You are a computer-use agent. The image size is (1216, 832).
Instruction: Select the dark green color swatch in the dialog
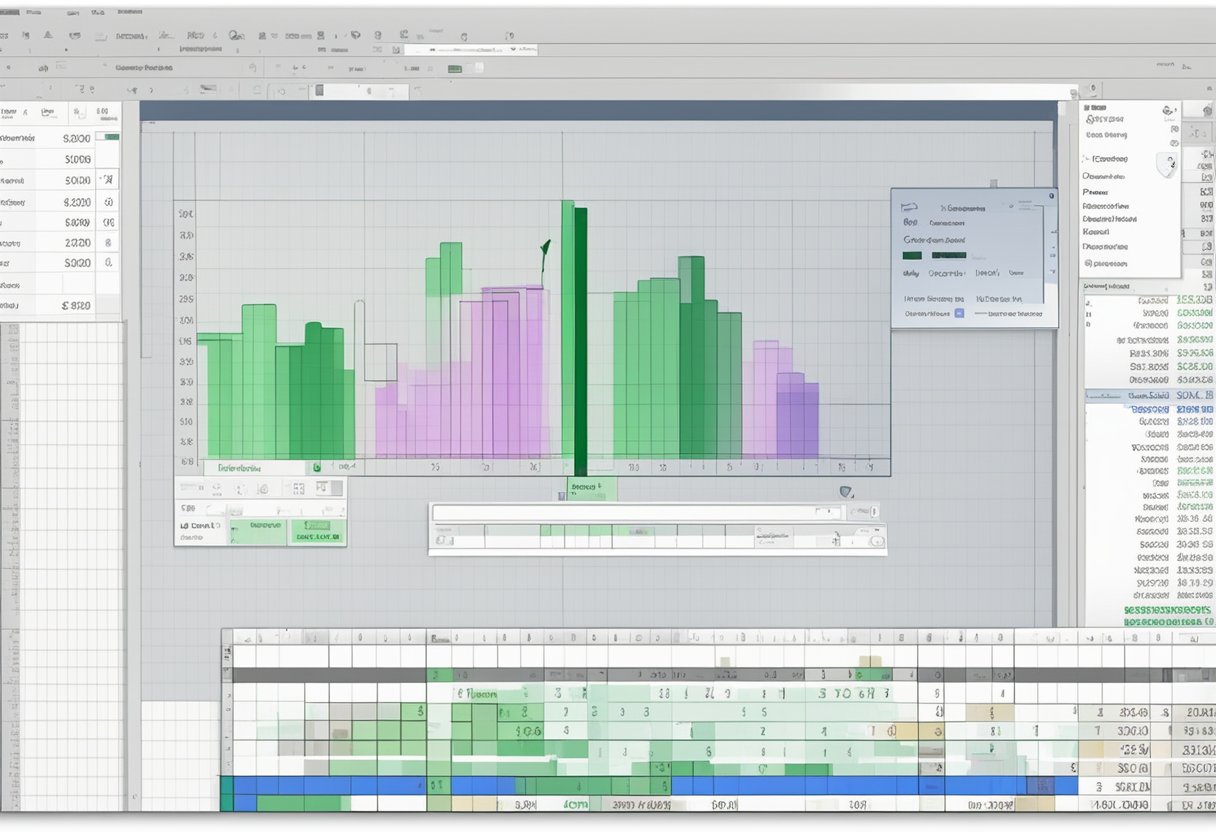(912, 255)
